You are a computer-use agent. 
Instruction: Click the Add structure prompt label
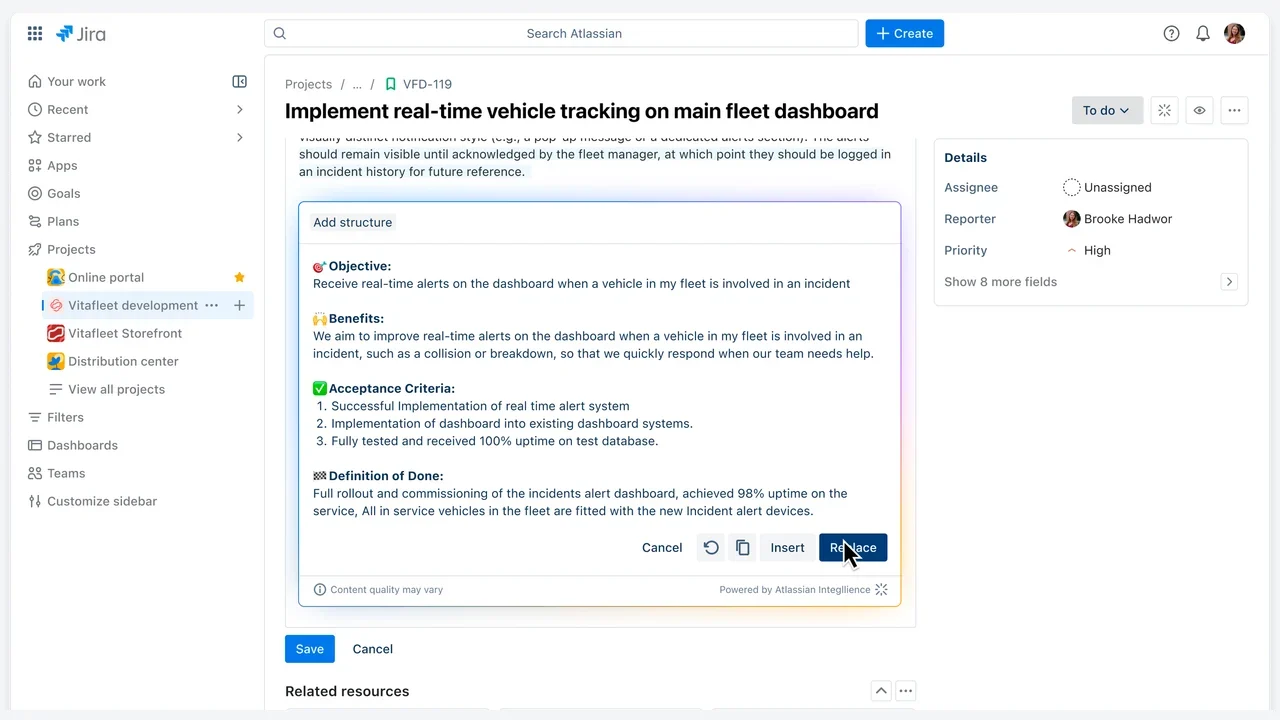pyautogui.click(x=353, y=222)
